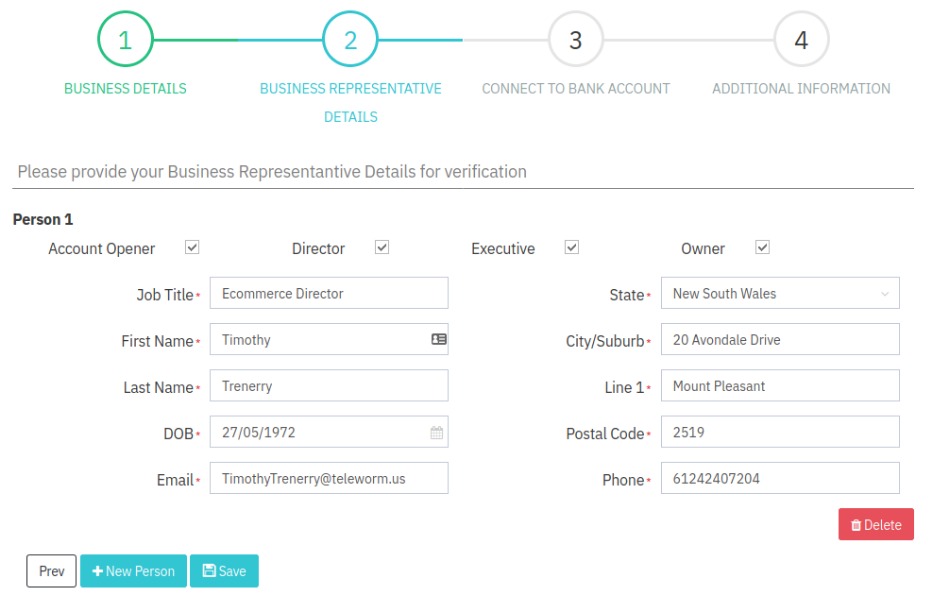Jump to step 3 circle

click(575, 39)
